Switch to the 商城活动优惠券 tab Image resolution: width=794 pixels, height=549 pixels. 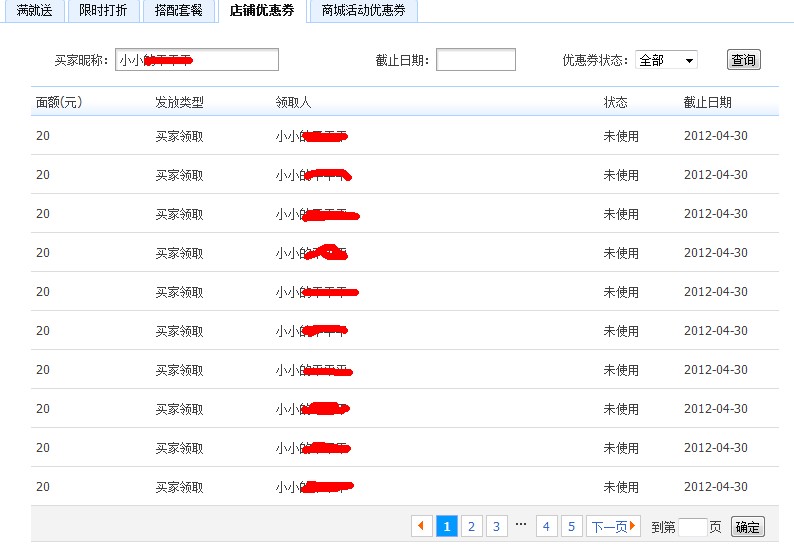tap(363, 11)
